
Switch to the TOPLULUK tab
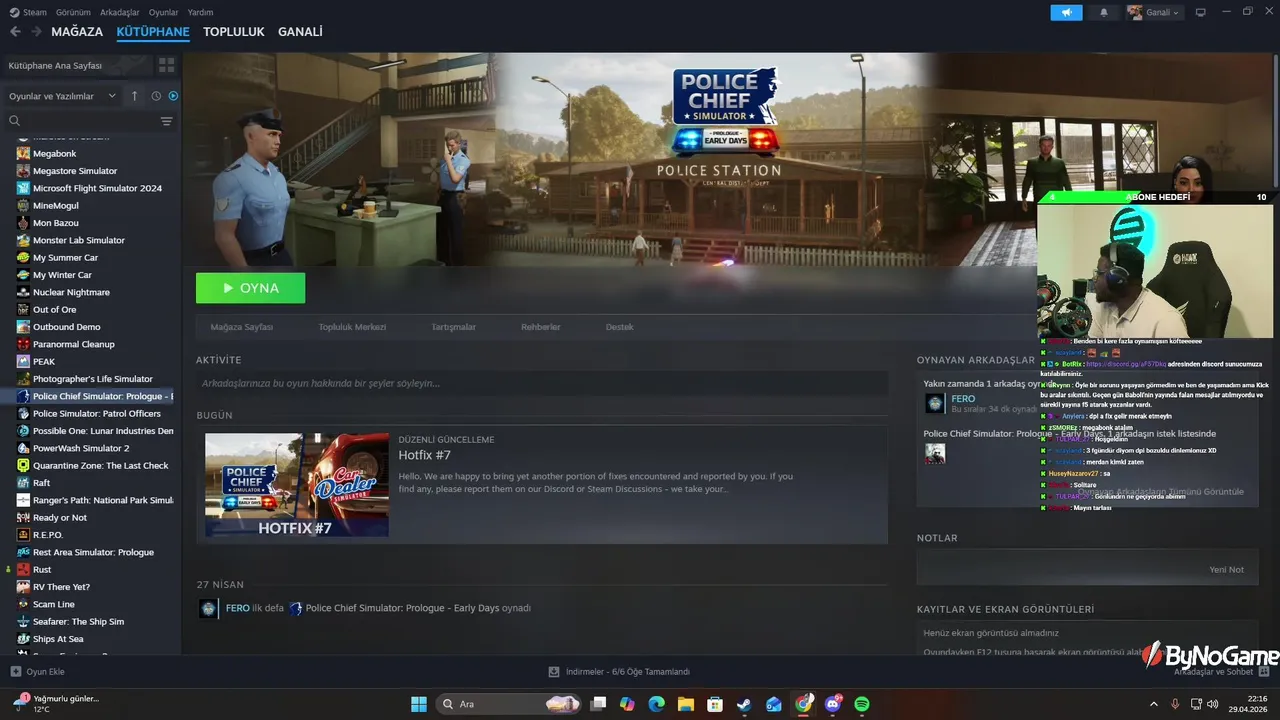click(234, 32)
